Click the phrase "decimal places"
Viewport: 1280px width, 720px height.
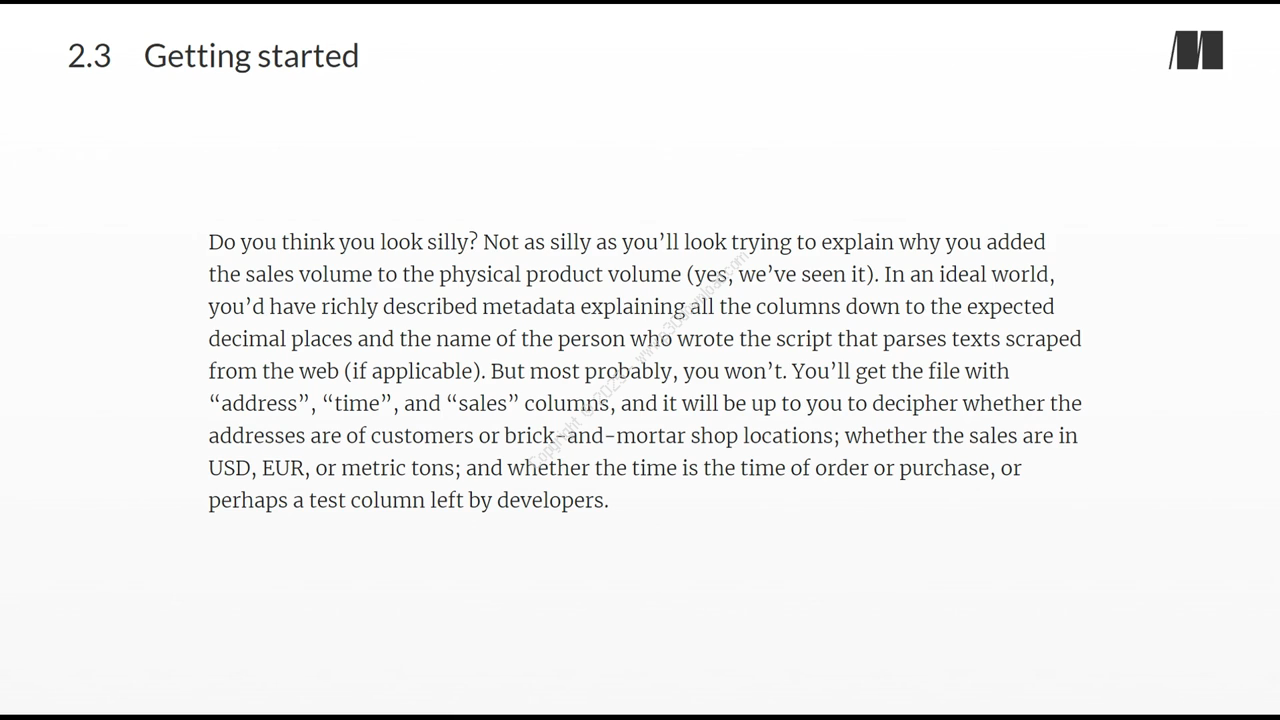click(x=280, y=339)
